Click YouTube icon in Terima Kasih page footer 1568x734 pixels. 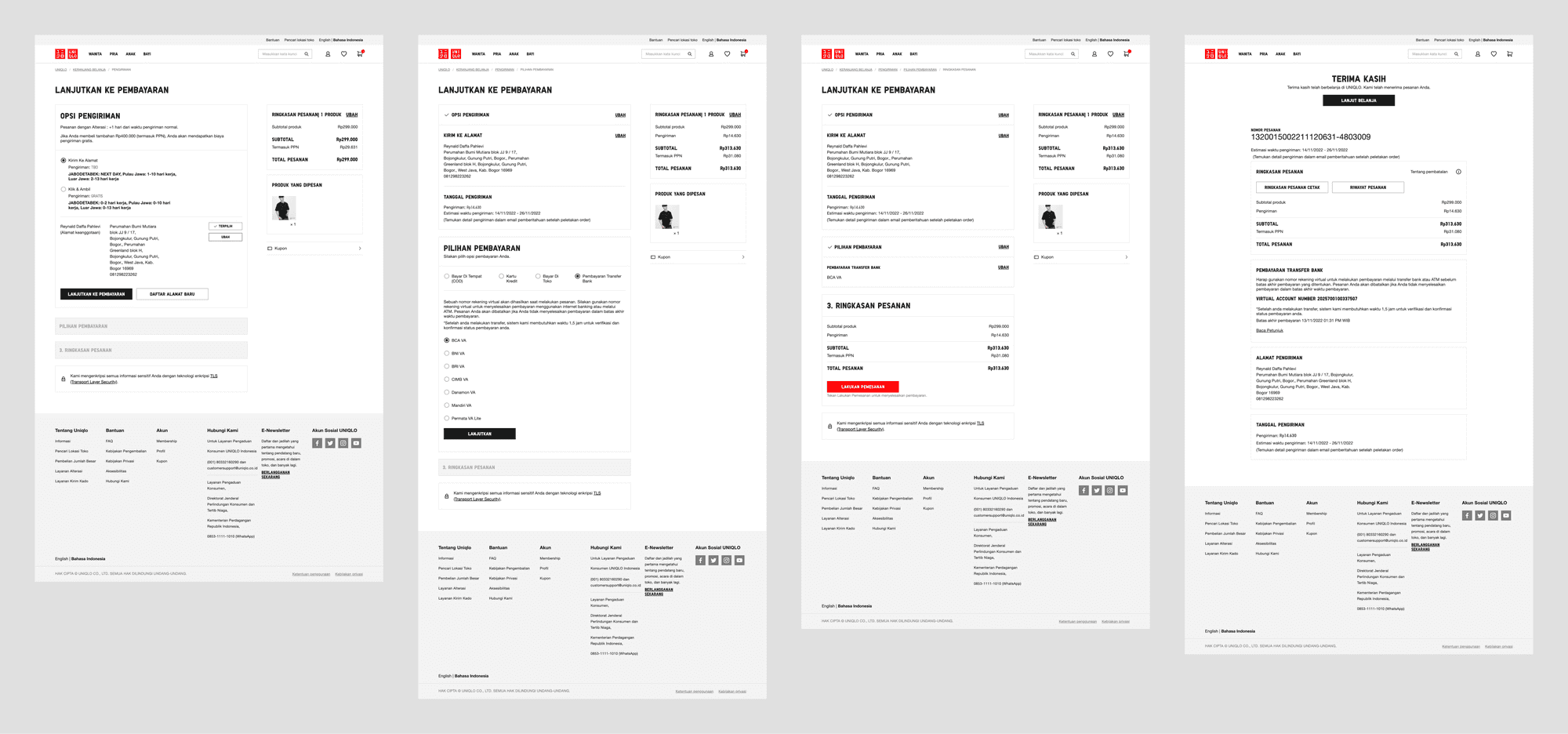click(1506, 515)
